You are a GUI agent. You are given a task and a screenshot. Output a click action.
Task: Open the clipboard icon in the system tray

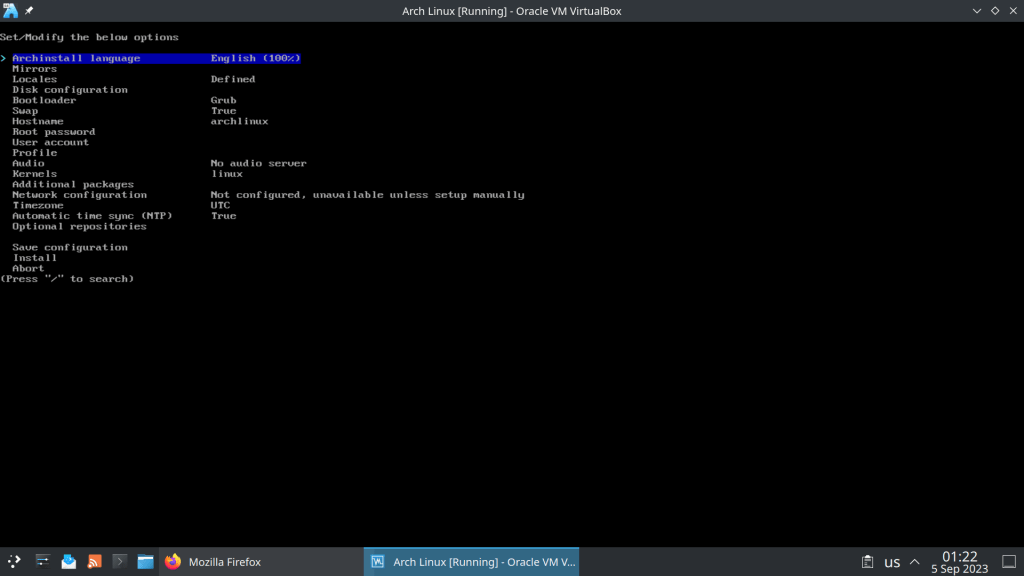pyautogui.click(x=868, y=562)
